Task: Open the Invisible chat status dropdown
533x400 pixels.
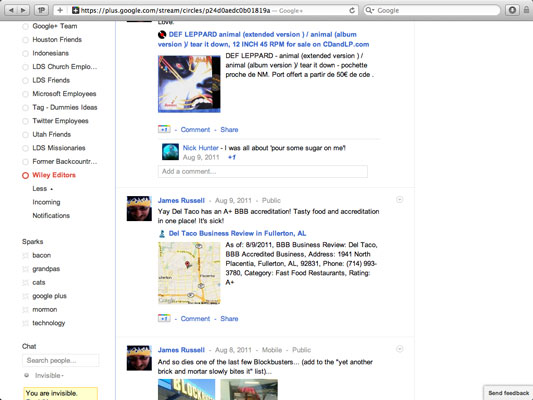Action: coord(49,376)
